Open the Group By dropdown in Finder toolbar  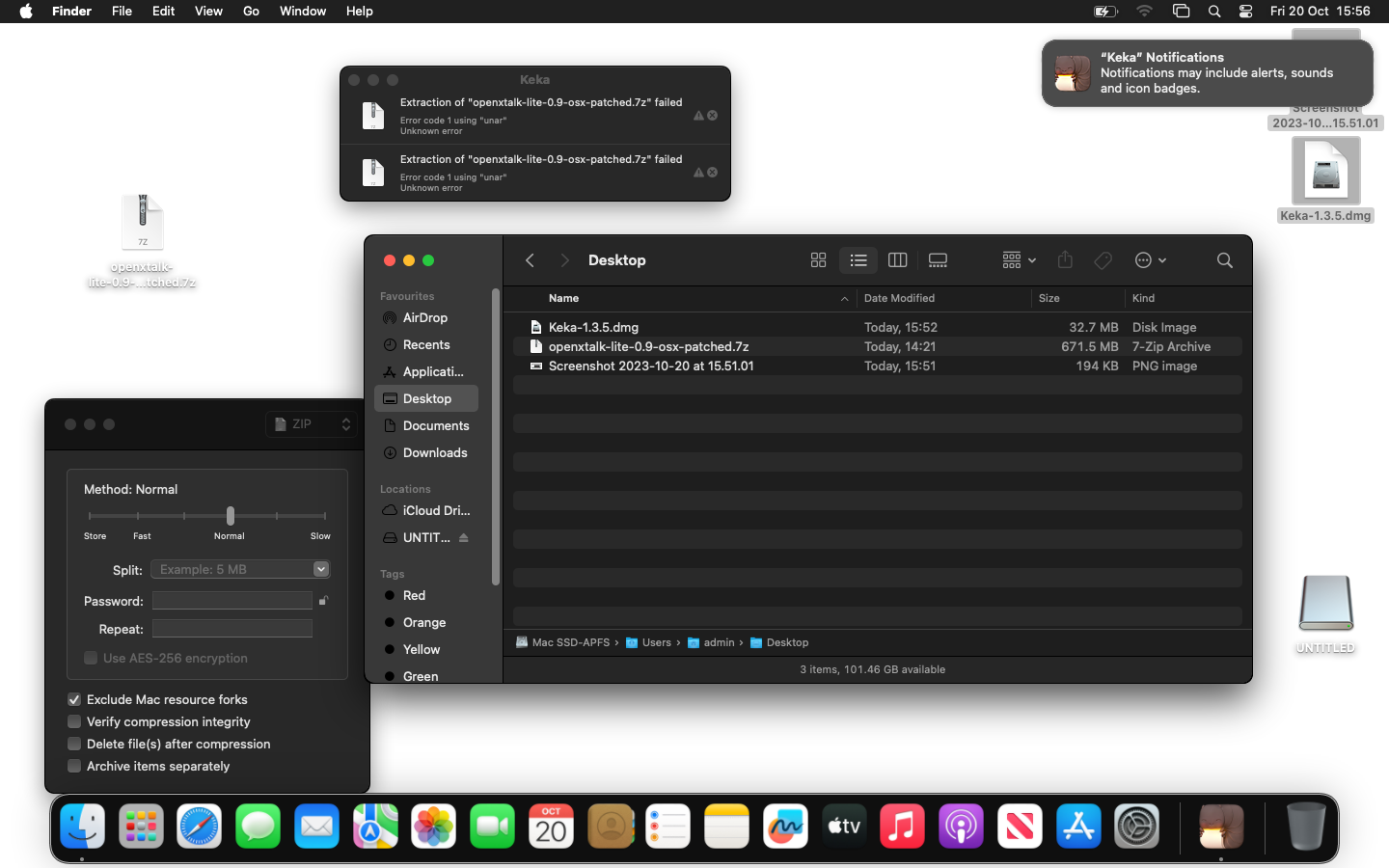tap(1019, 260)
